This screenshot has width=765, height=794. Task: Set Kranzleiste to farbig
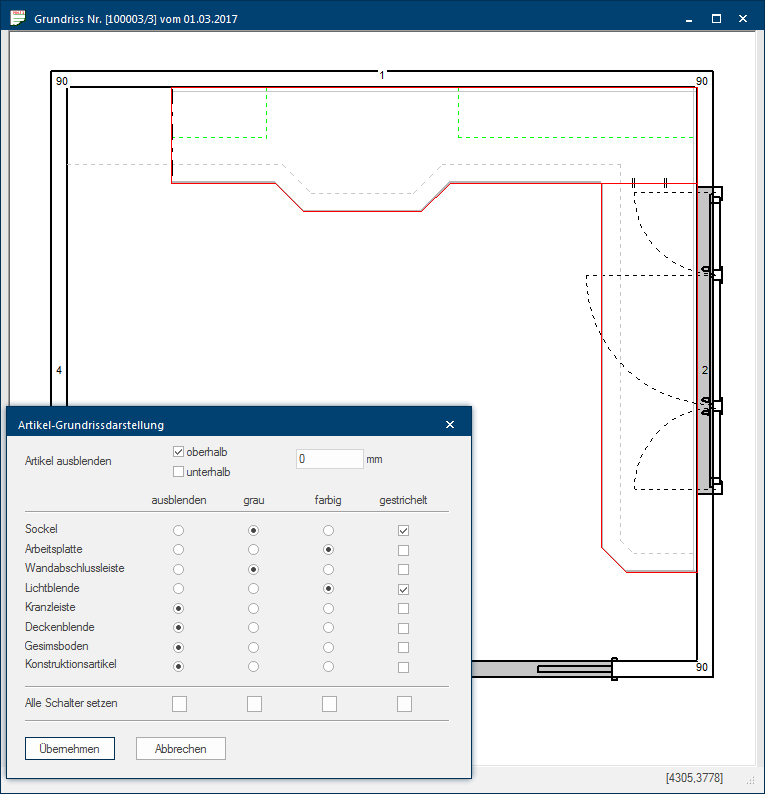pos(329,608)
